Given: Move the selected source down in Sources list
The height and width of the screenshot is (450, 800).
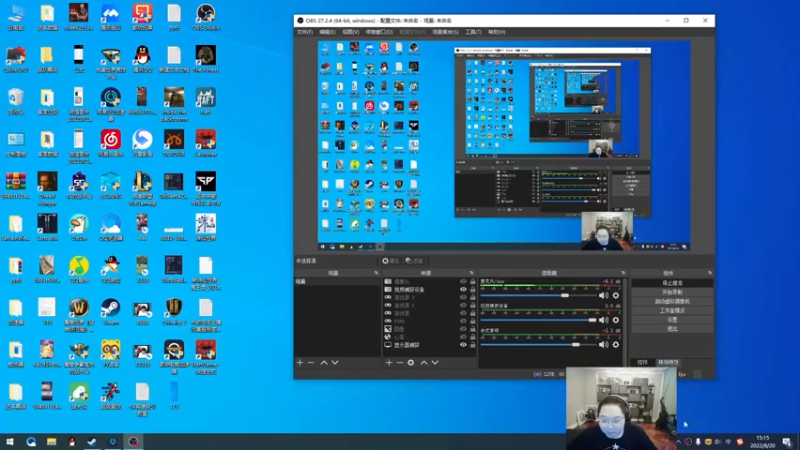Looking at the screenshot, I should 435,362.
